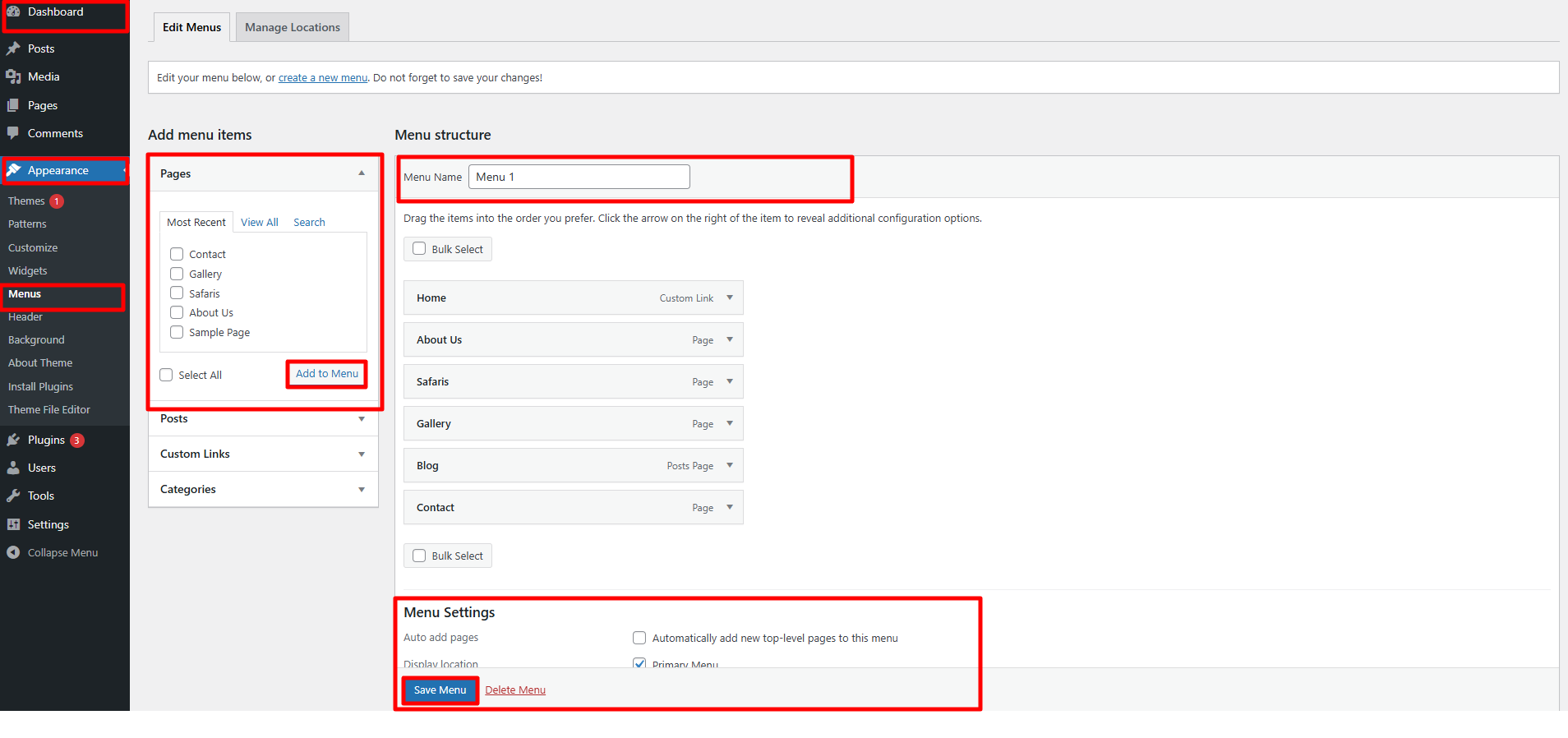
Task: Expand the Safaris menu item arrow
Action: (x=730, y=381)
